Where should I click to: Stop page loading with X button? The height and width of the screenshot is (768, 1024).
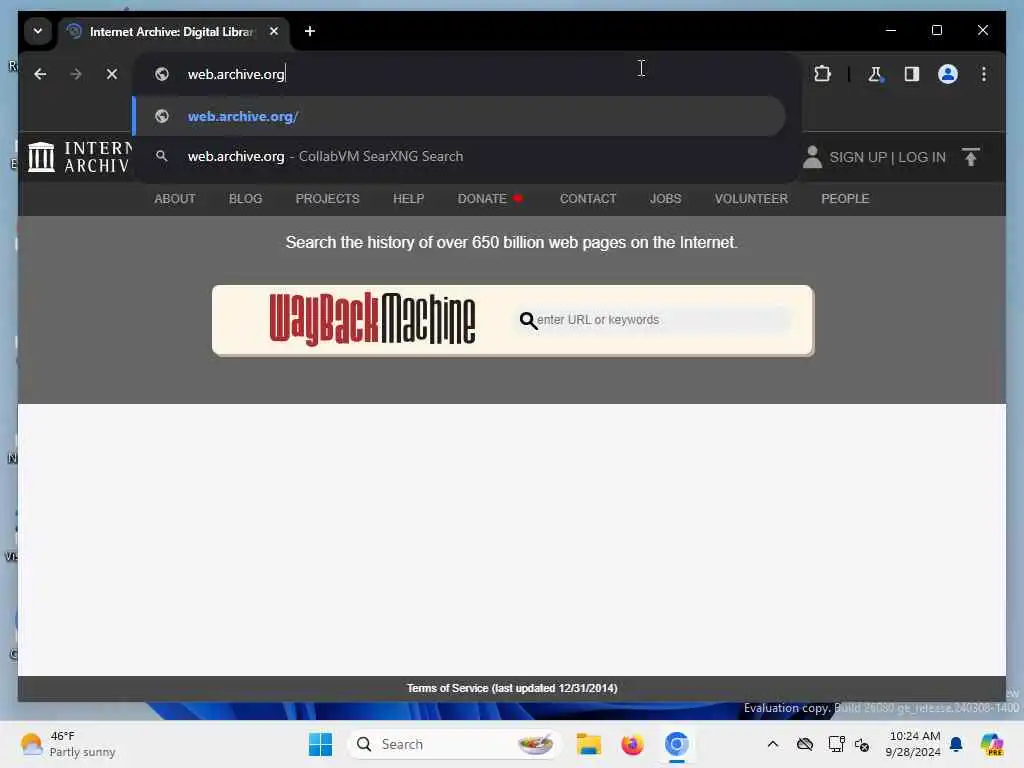tap(112, 74)
